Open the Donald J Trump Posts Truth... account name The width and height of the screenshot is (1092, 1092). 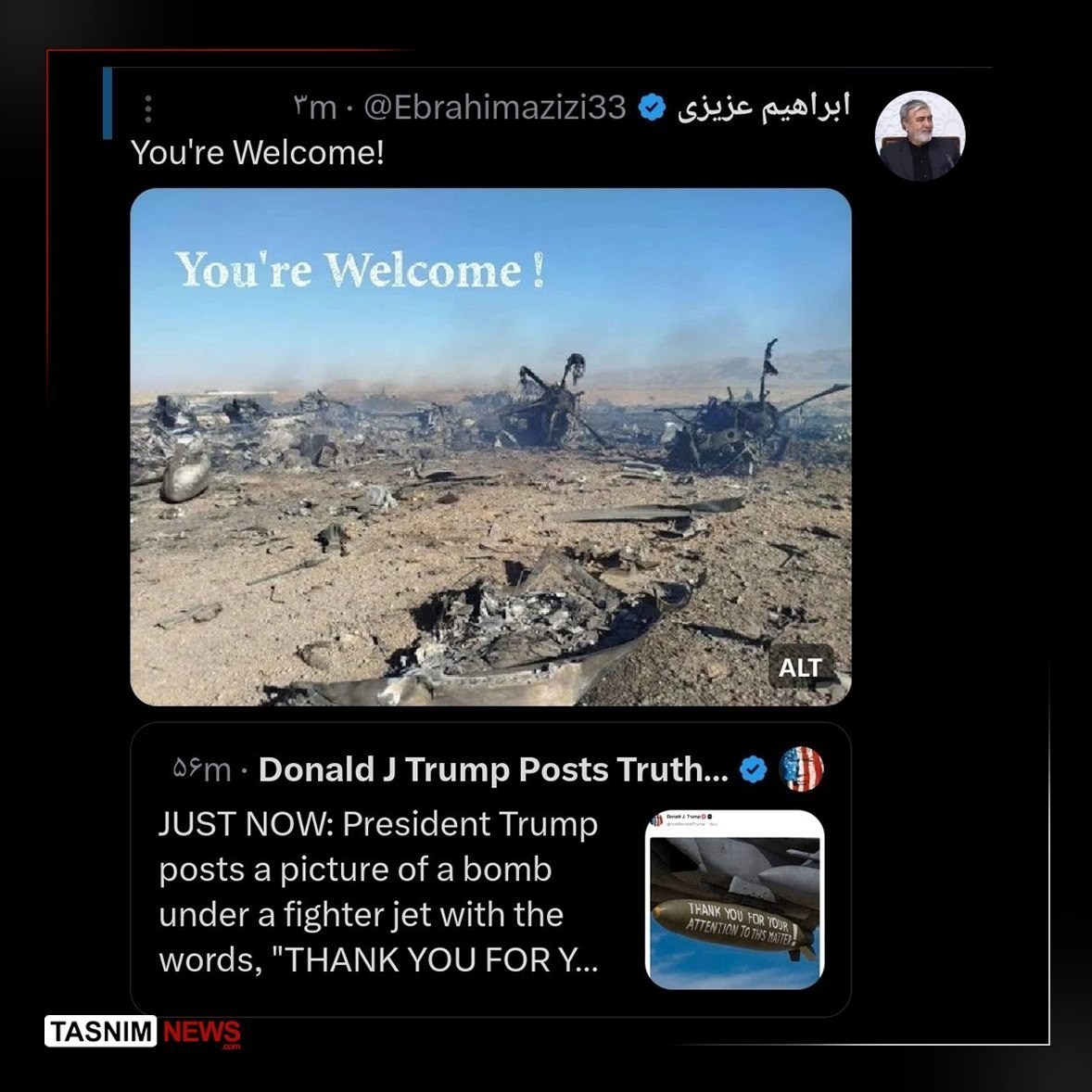click(493, 768)
